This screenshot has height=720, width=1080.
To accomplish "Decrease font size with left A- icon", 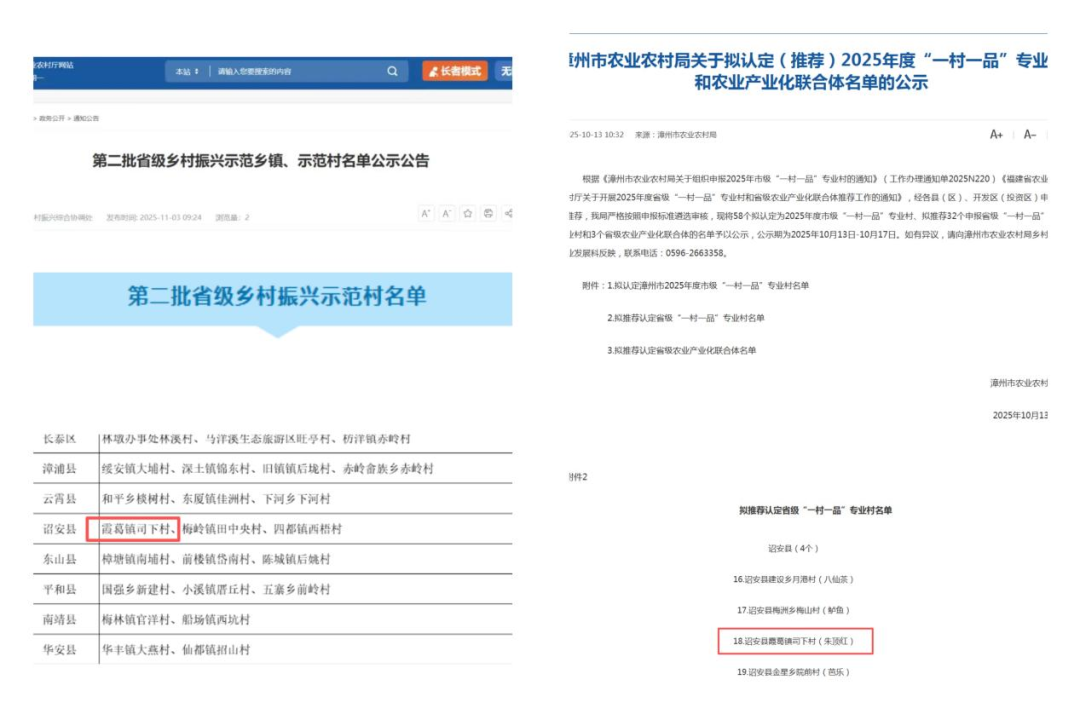I will (447, 214).
